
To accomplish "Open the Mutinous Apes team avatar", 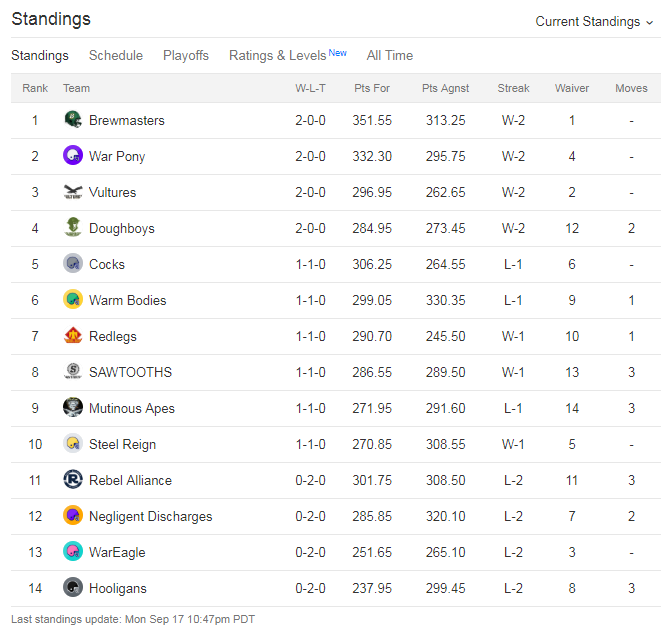I will coord(73,408).
